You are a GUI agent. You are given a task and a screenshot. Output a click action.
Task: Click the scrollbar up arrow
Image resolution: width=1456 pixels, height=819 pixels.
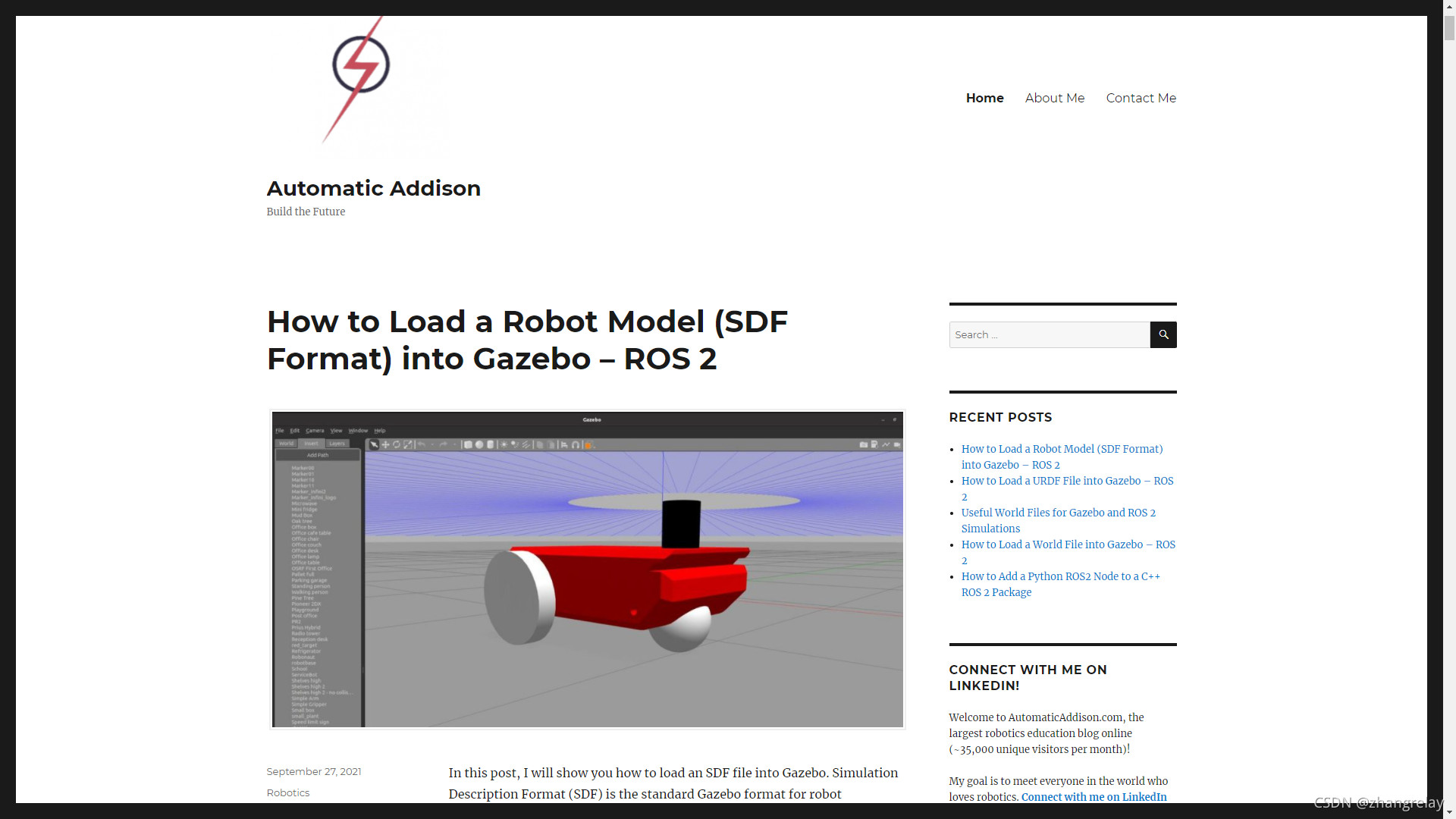click(x=1449, y=5)
